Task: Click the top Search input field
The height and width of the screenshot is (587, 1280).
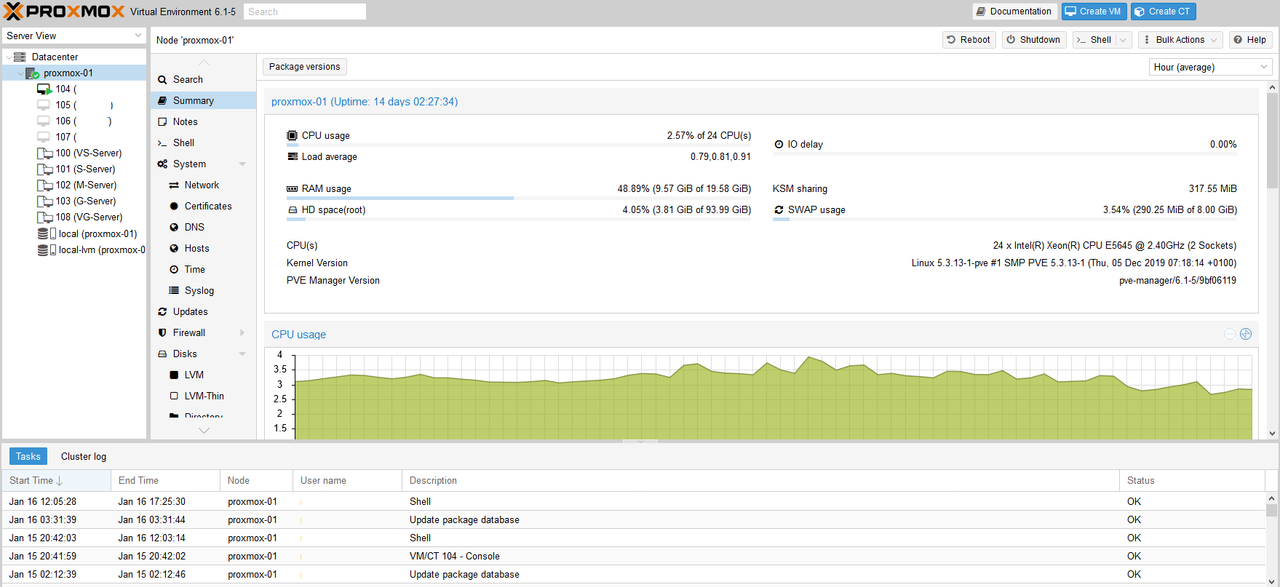Action: click(x=305, y=12)
